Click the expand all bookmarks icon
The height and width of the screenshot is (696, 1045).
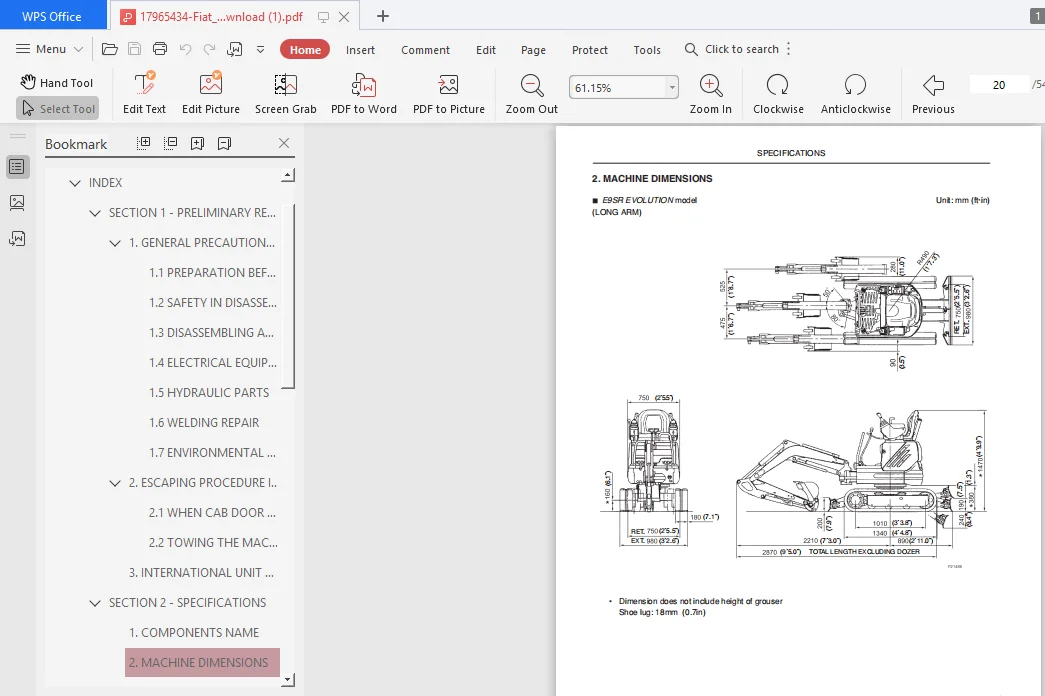coord(143,143)
